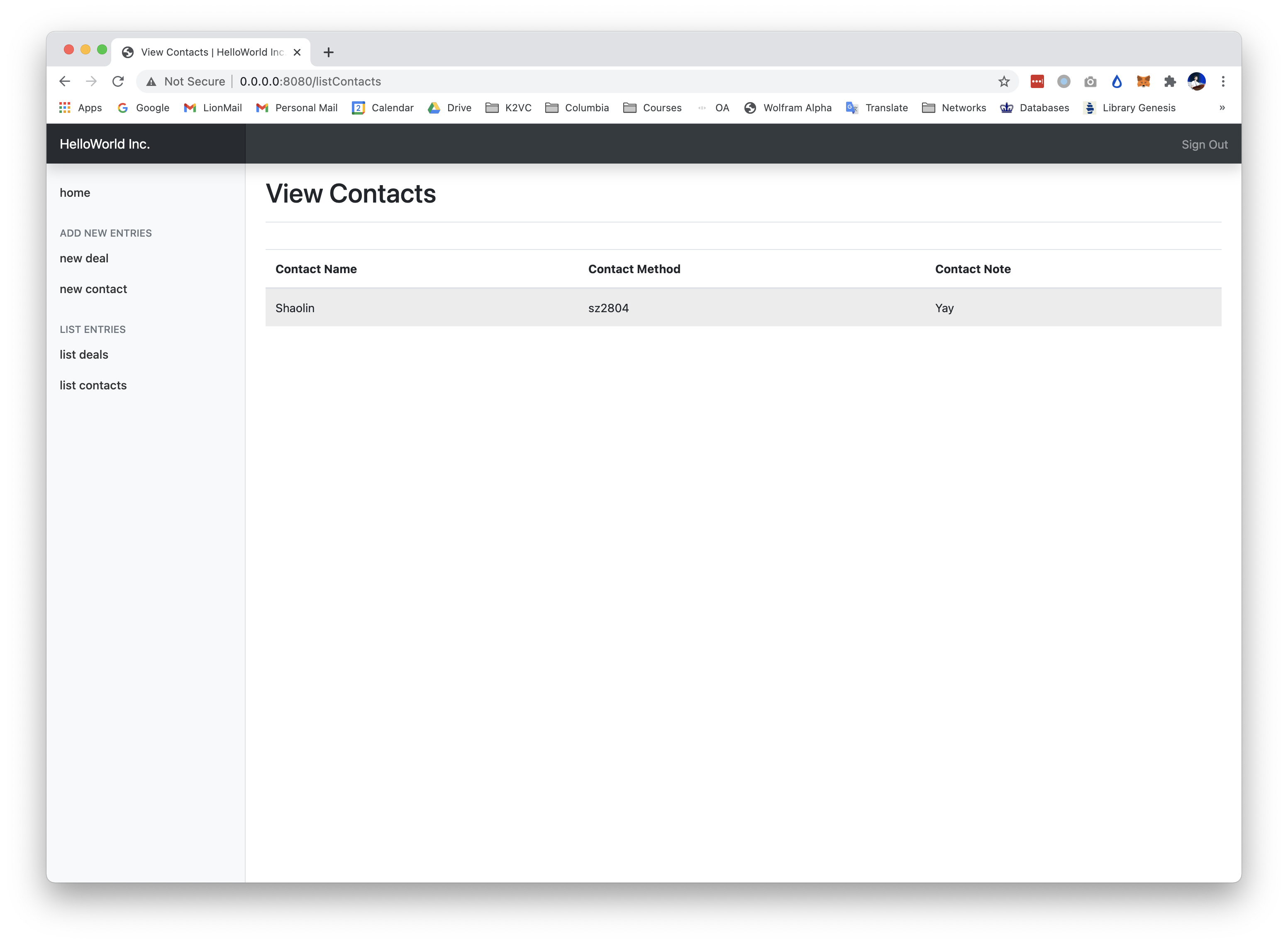Click the blue droplet extension icon
Screen dimensions: 1288x944
click(x=1117, y=81)
